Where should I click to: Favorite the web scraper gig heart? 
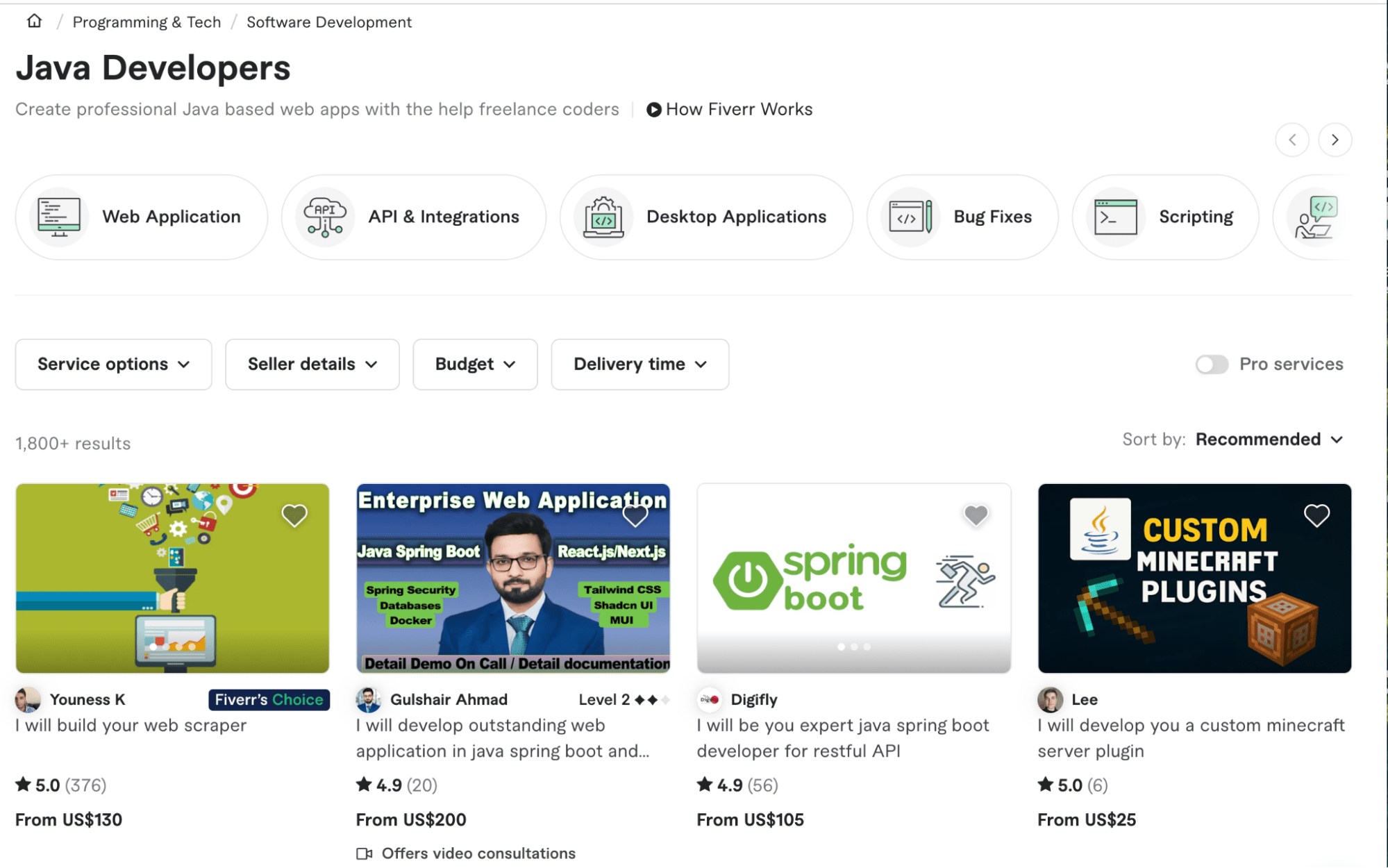point(294,515)
